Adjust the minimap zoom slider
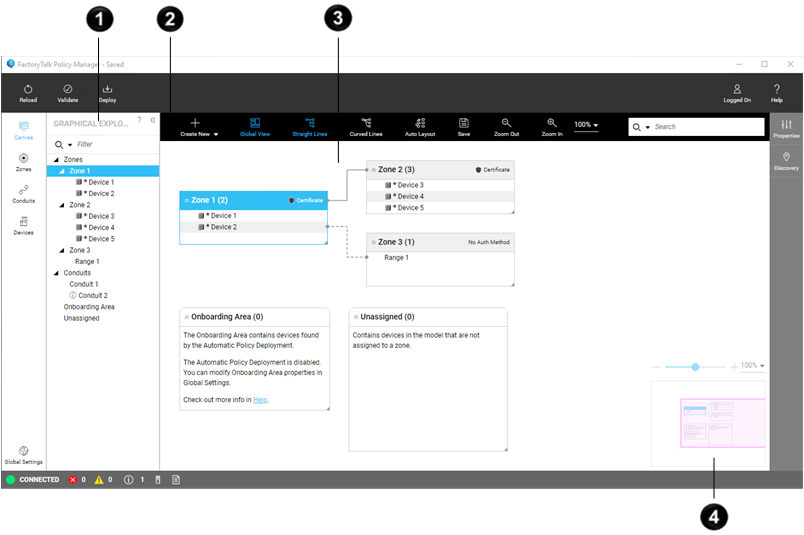This screenshot has width=804, height=535. 695,367
